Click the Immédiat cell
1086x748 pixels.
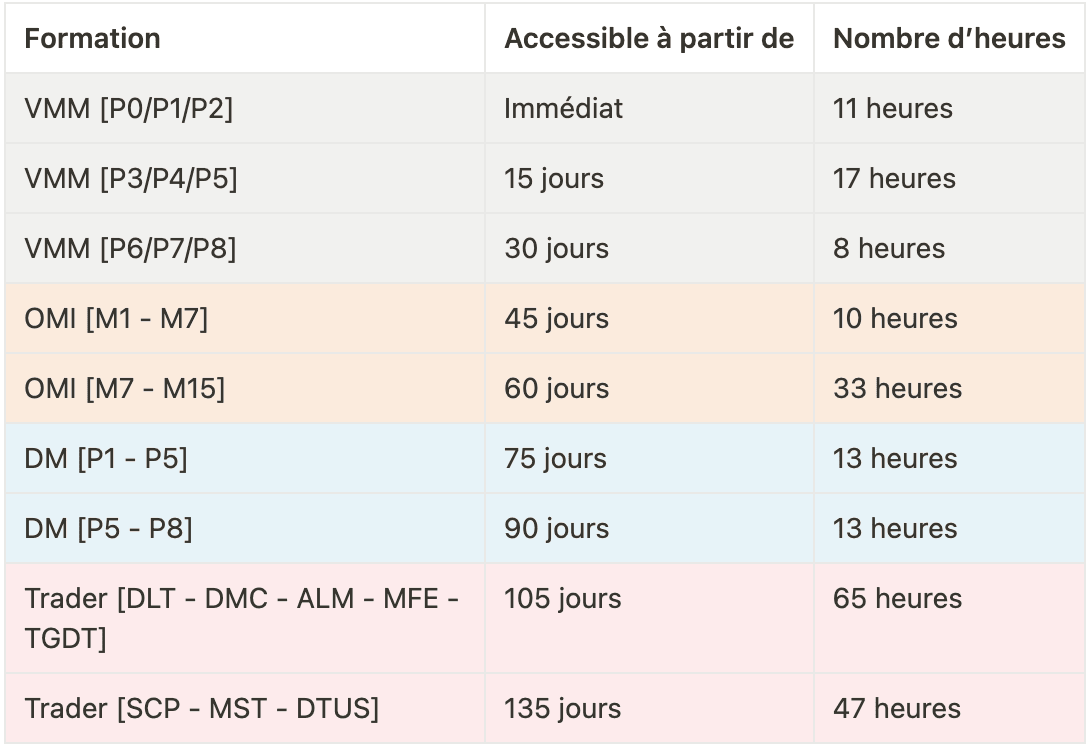tap(649, 108)
